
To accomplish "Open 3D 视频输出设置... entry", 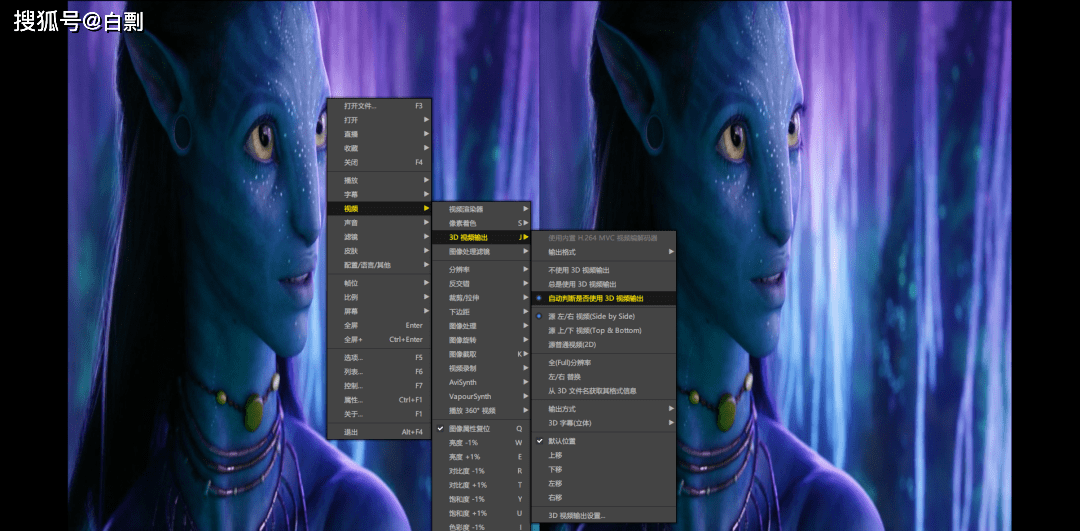I will pyautogui.click(x=603, y=515).
